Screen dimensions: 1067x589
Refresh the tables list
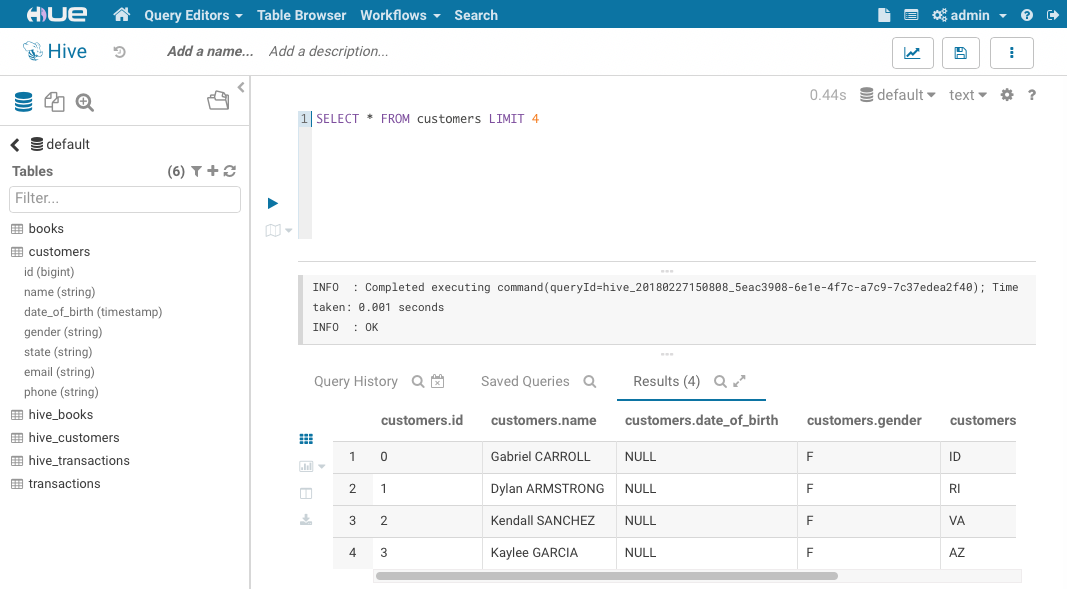click(230, 171)
